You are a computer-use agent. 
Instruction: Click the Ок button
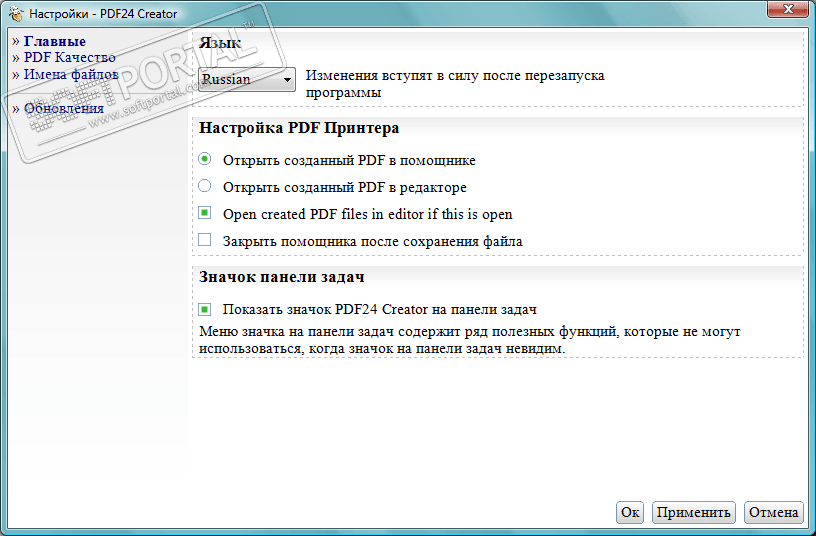[630, 512]
